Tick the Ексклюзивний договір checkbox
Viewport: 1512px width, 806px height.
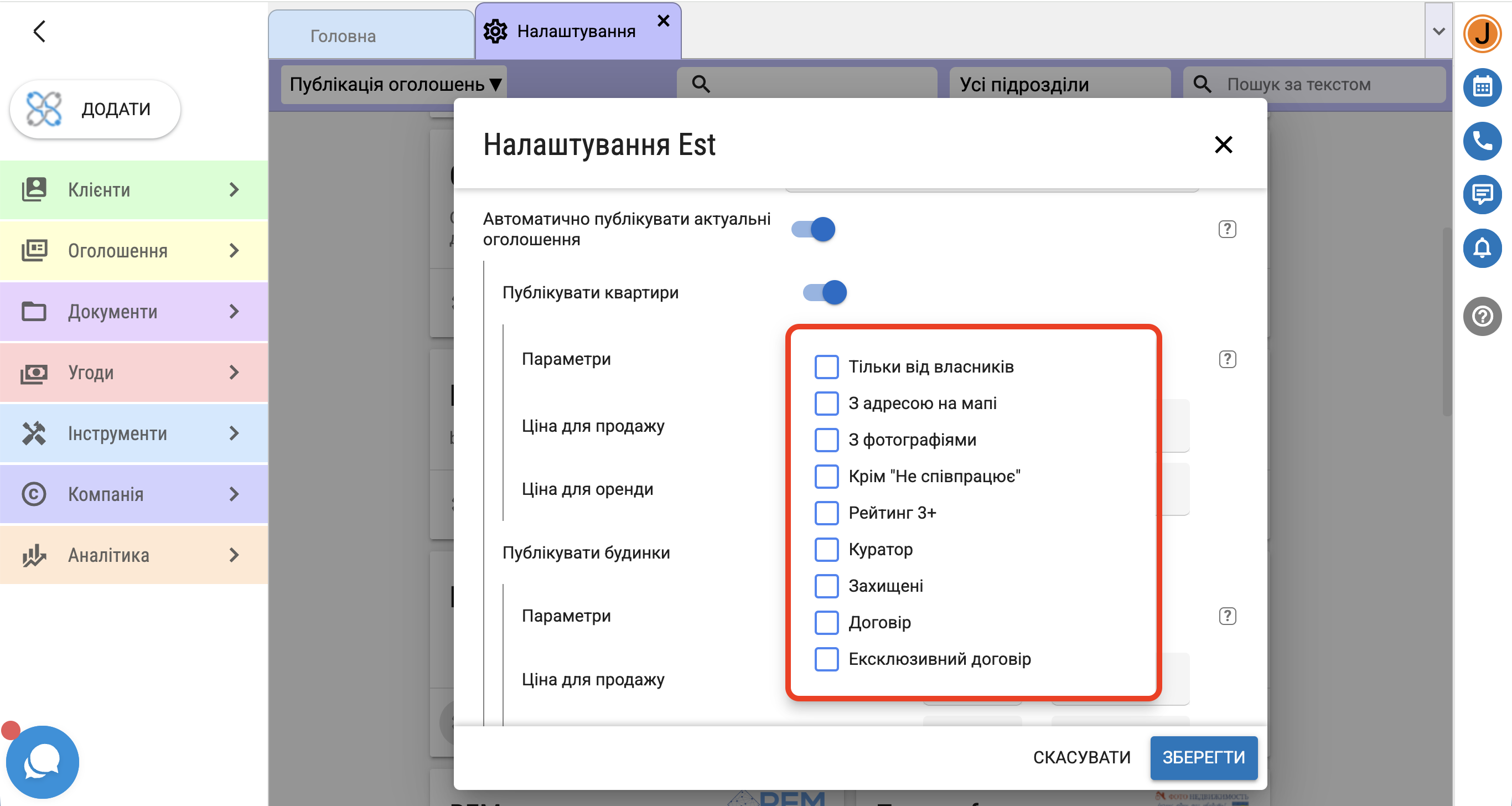click(x=826, y=659)
